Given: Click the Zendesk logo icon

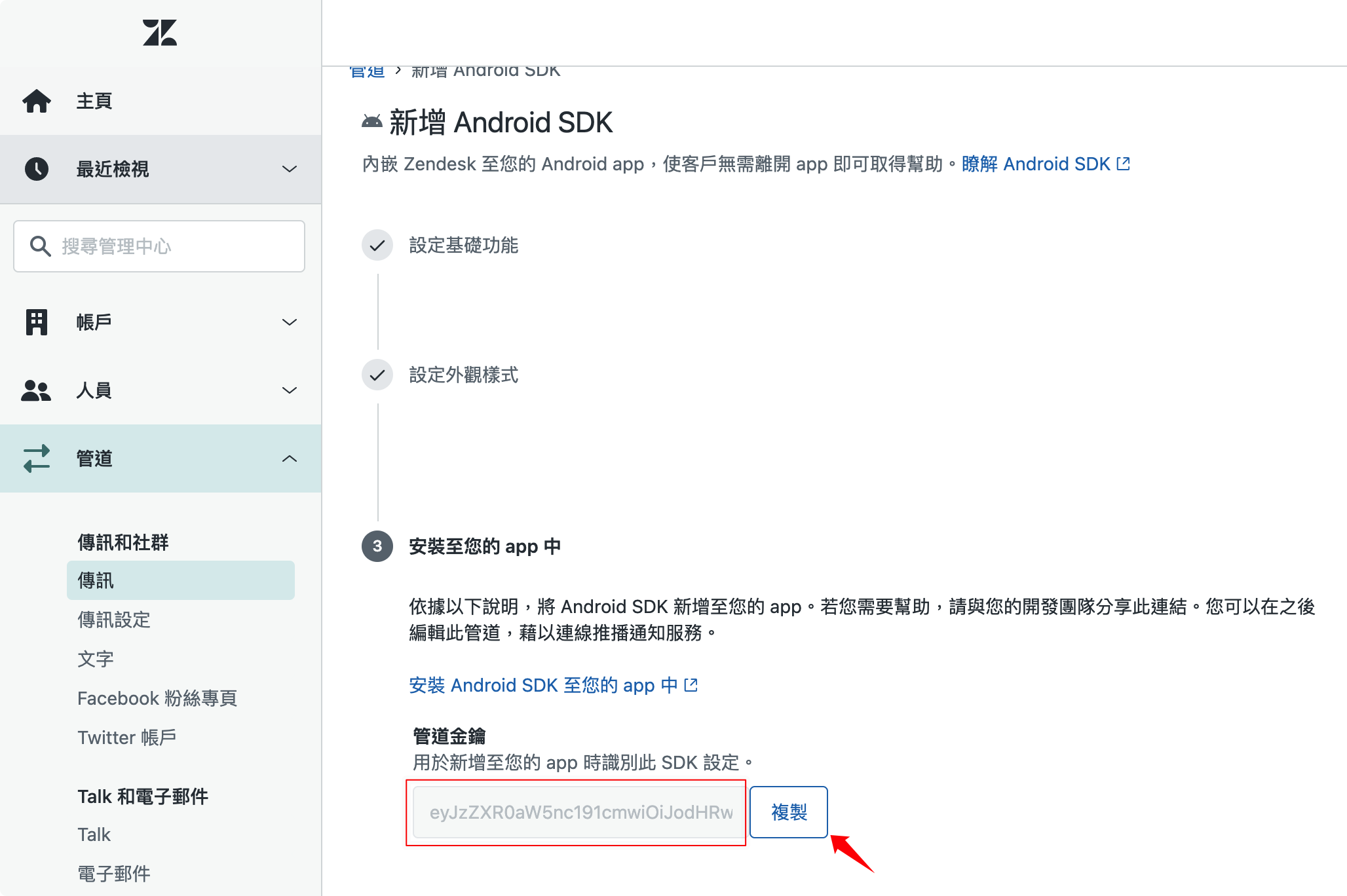Looking at the screenshot, I should click(160, 33).
